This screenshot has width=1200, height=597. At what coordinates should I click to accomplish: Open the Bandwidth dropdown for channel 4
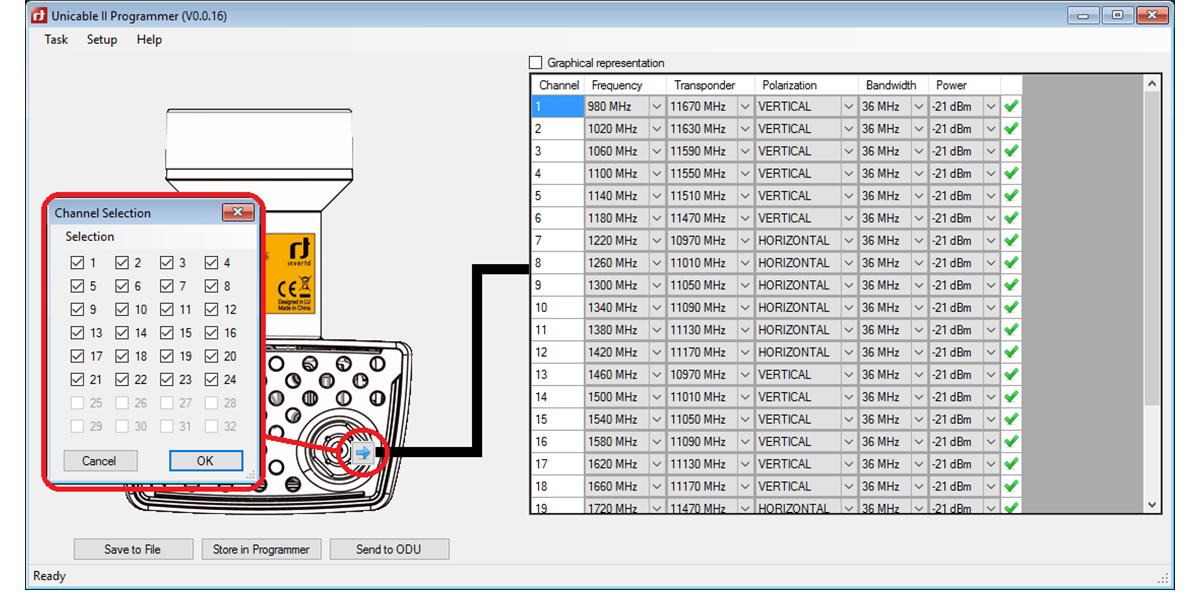click(x=917, y=174)
